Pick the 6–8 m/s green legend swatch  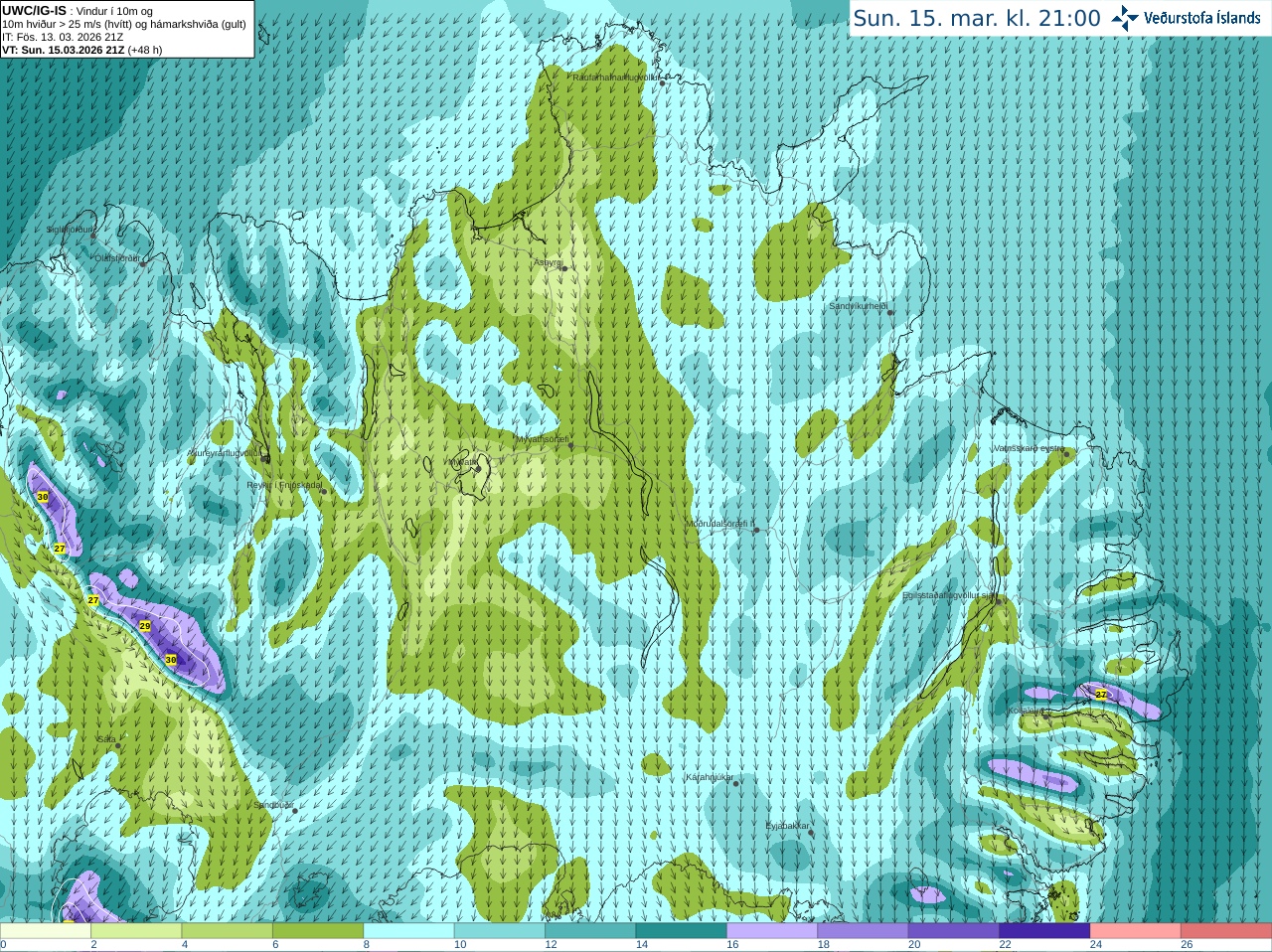[318, 931]
